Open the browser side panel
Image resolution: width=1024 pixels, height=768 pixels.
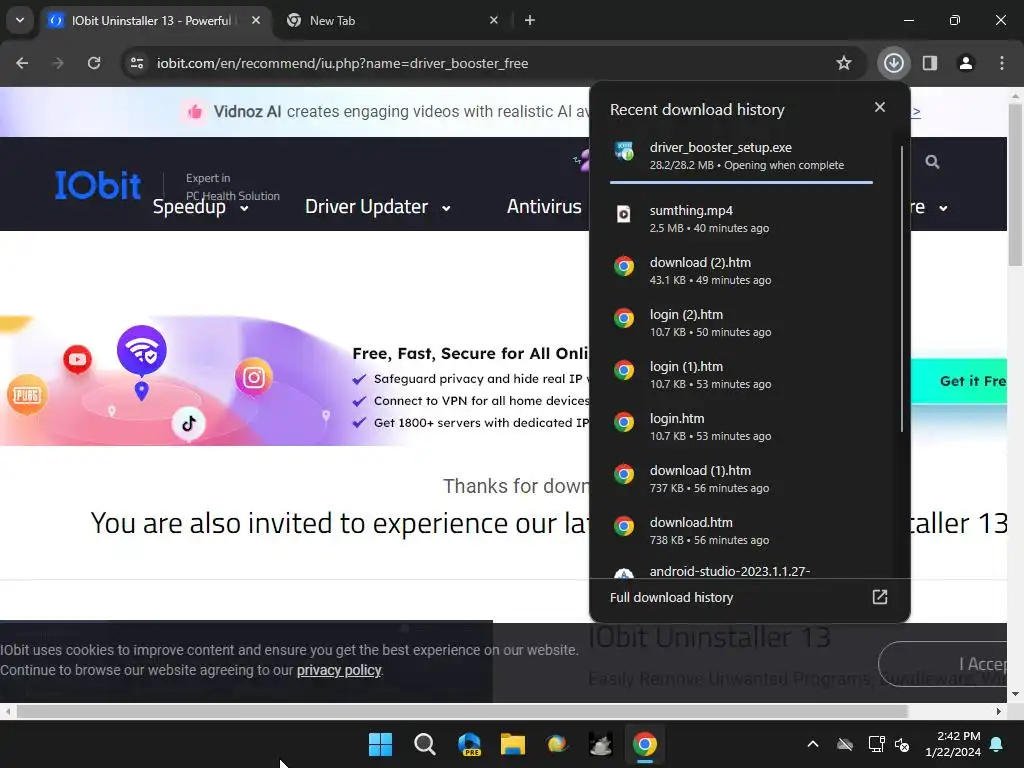(x=930, y=63)
